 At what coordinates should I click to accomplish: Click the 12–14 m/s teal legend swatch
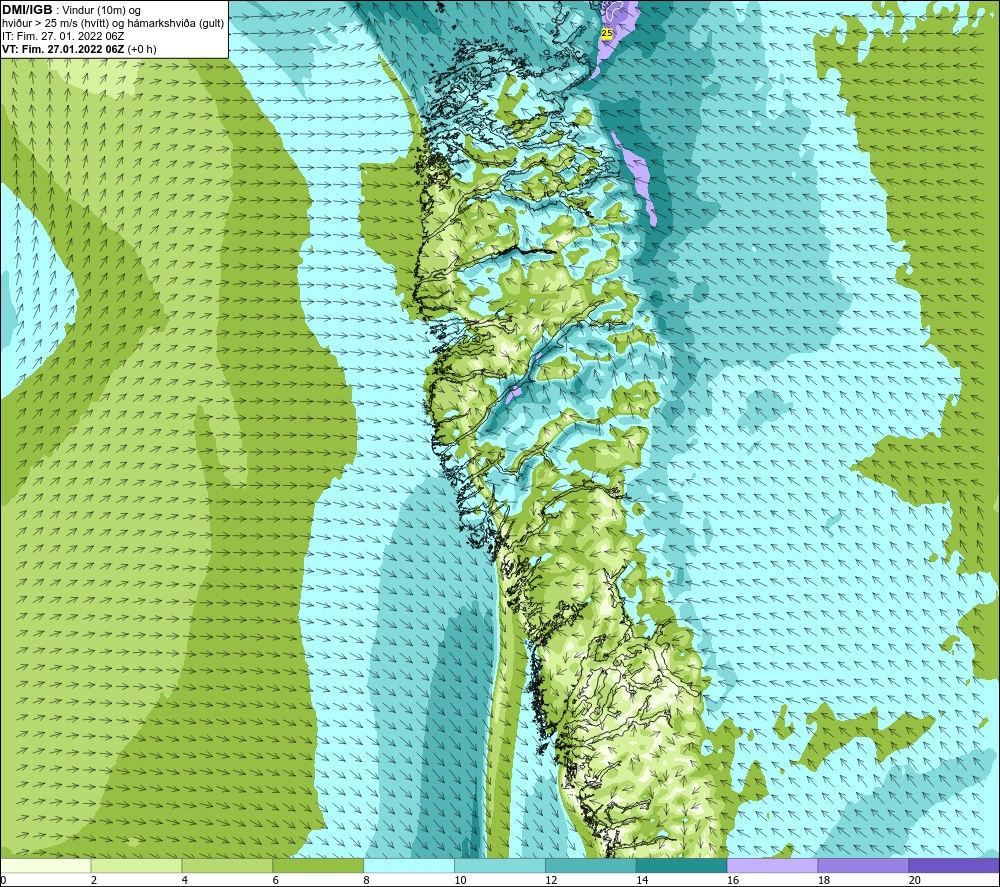click(x=591, y=865)
